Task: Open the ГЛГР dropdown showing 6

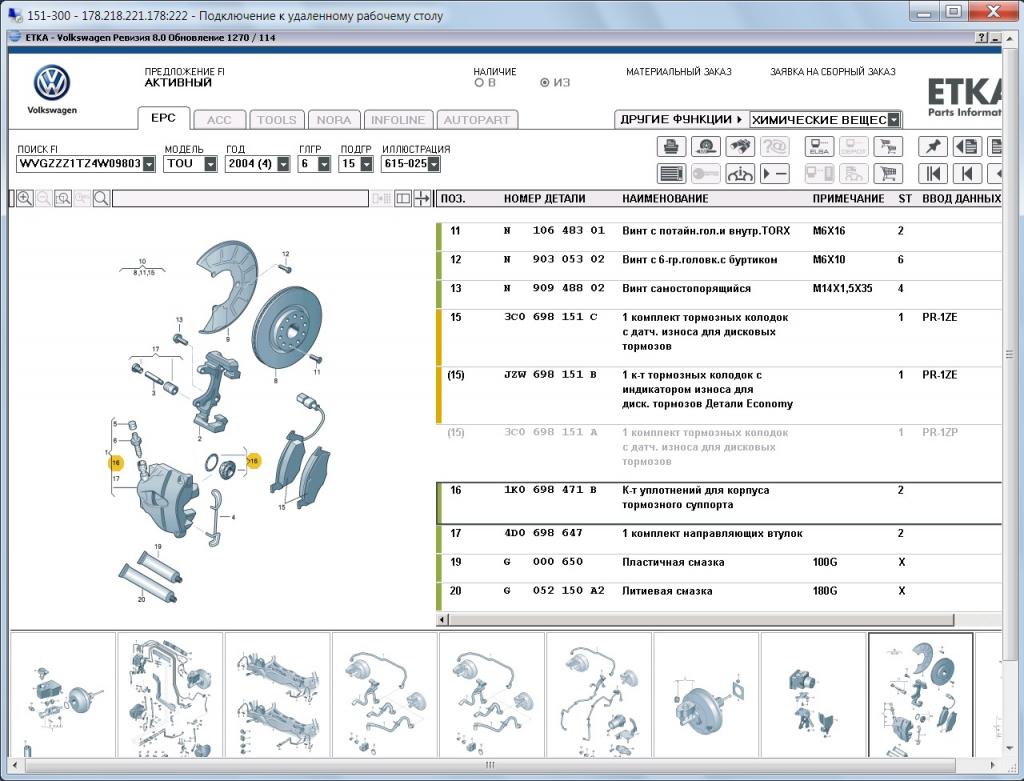Action: coord(324,164)
